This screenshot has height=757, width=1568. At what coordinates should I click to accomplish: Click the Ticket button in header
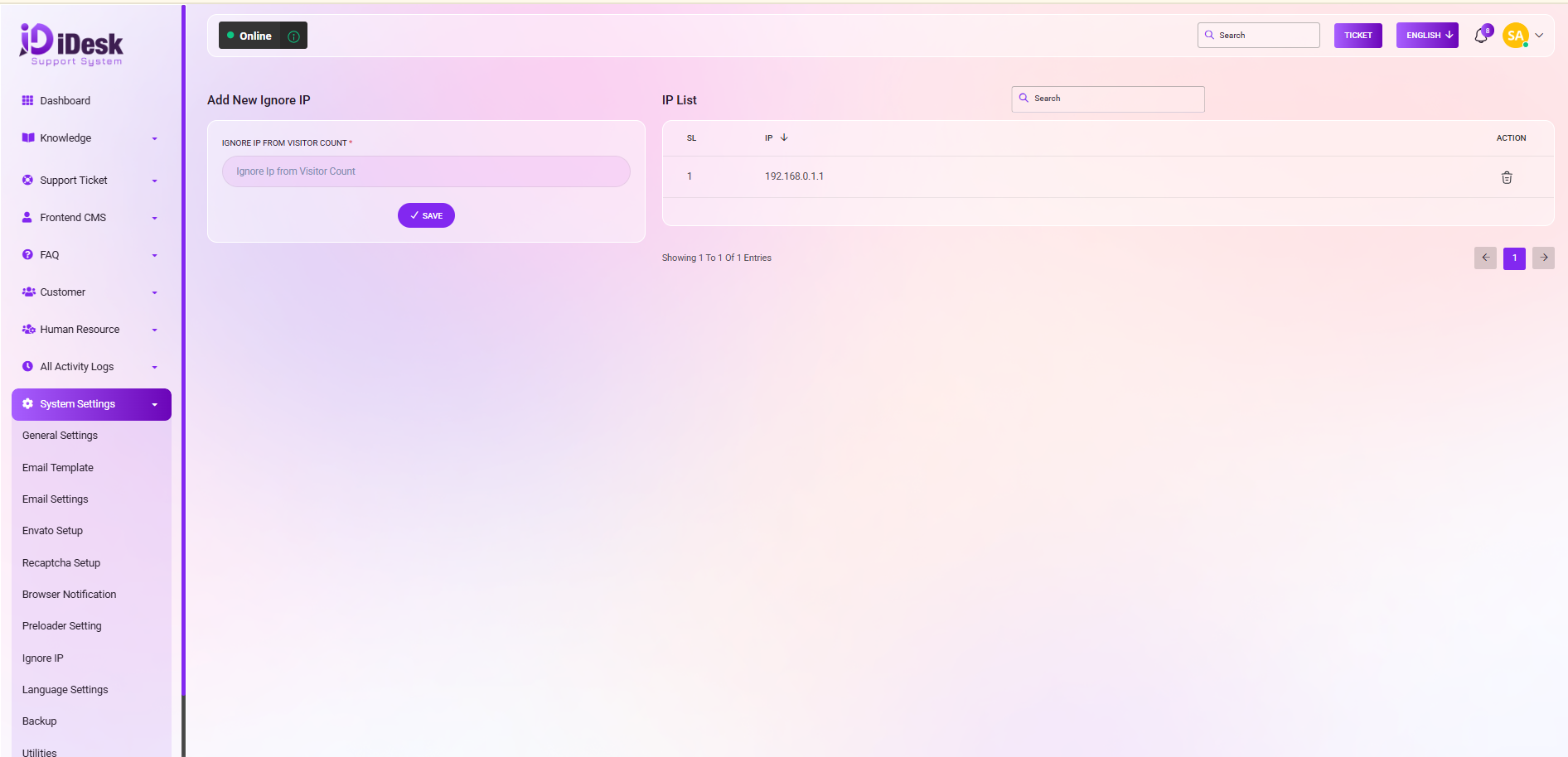pyautogui.click(x=1357, y=36)
